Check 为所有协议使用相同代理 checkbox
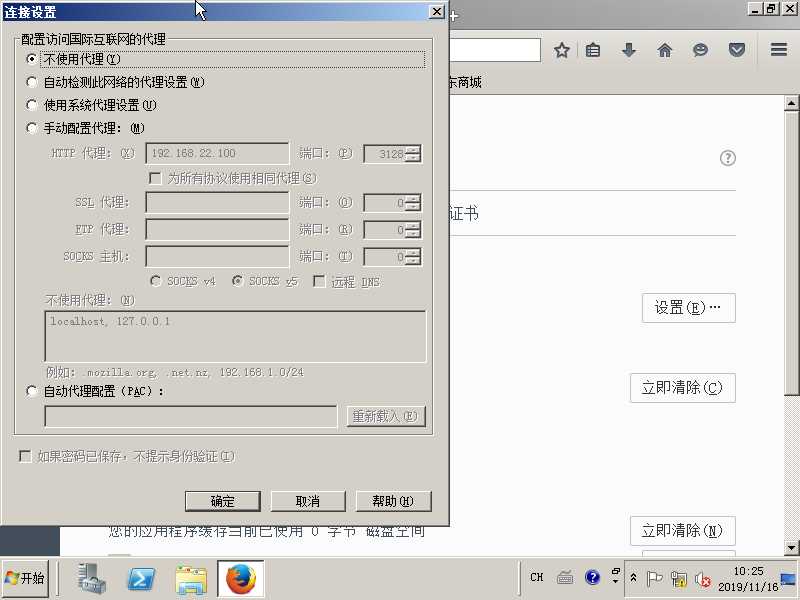 point(155,178)
